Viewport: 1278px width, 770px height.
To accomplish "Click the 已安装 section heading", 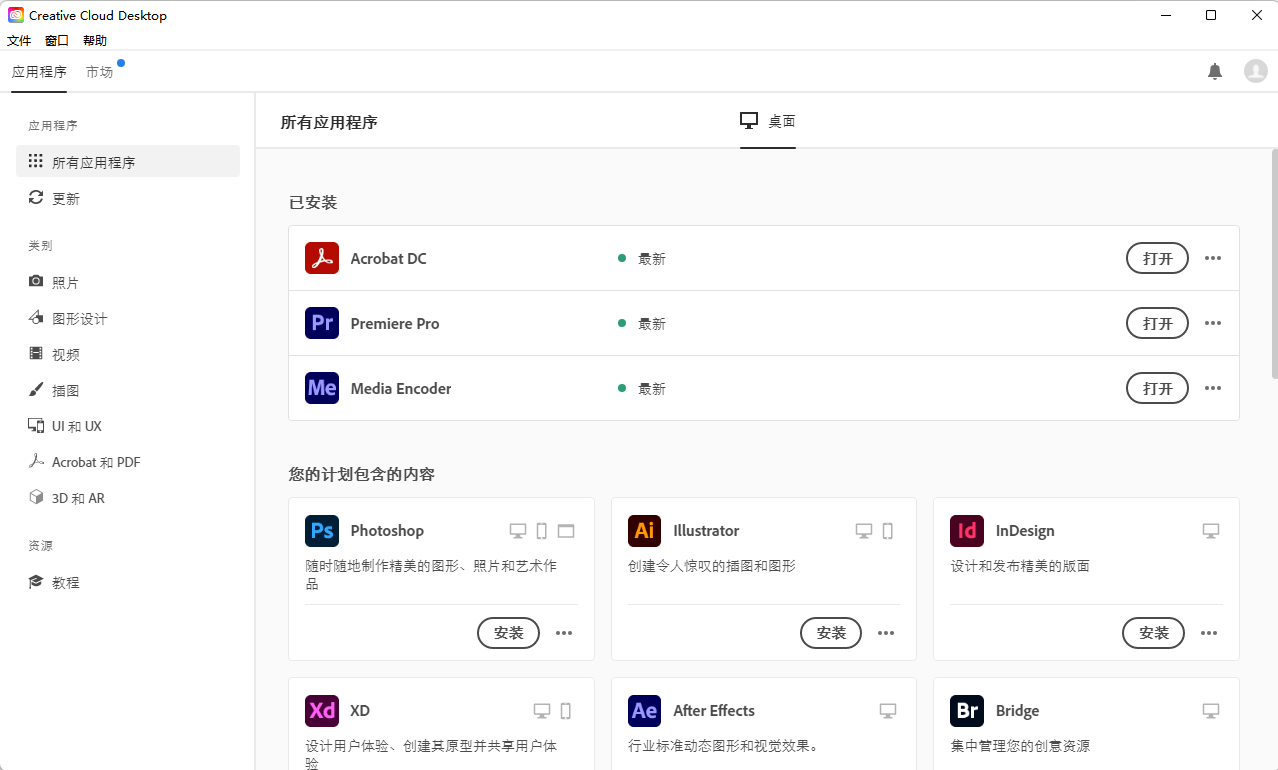I will pos(313,203).
